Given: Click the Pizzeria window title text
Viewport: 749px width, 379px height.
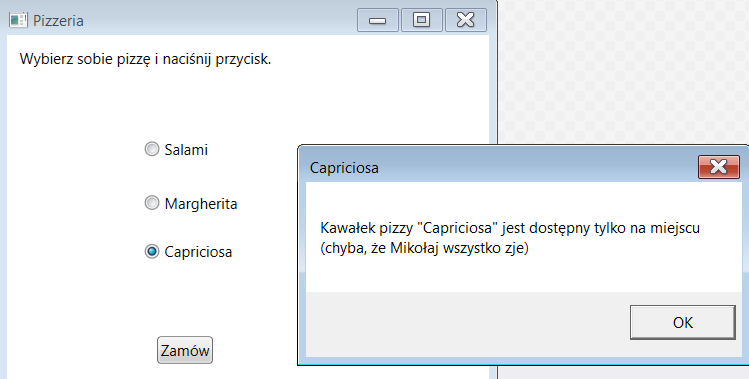Looking at the screenshot, I should (x=58, y=21).
